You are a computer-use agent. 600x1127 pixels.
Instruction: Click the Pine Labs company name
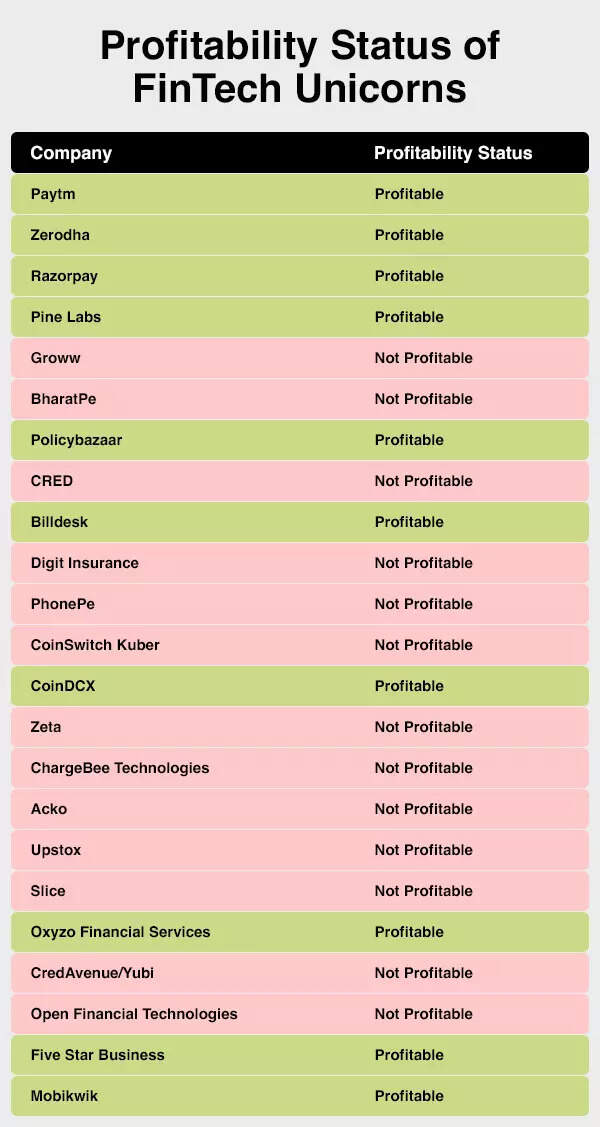point(66,317)
